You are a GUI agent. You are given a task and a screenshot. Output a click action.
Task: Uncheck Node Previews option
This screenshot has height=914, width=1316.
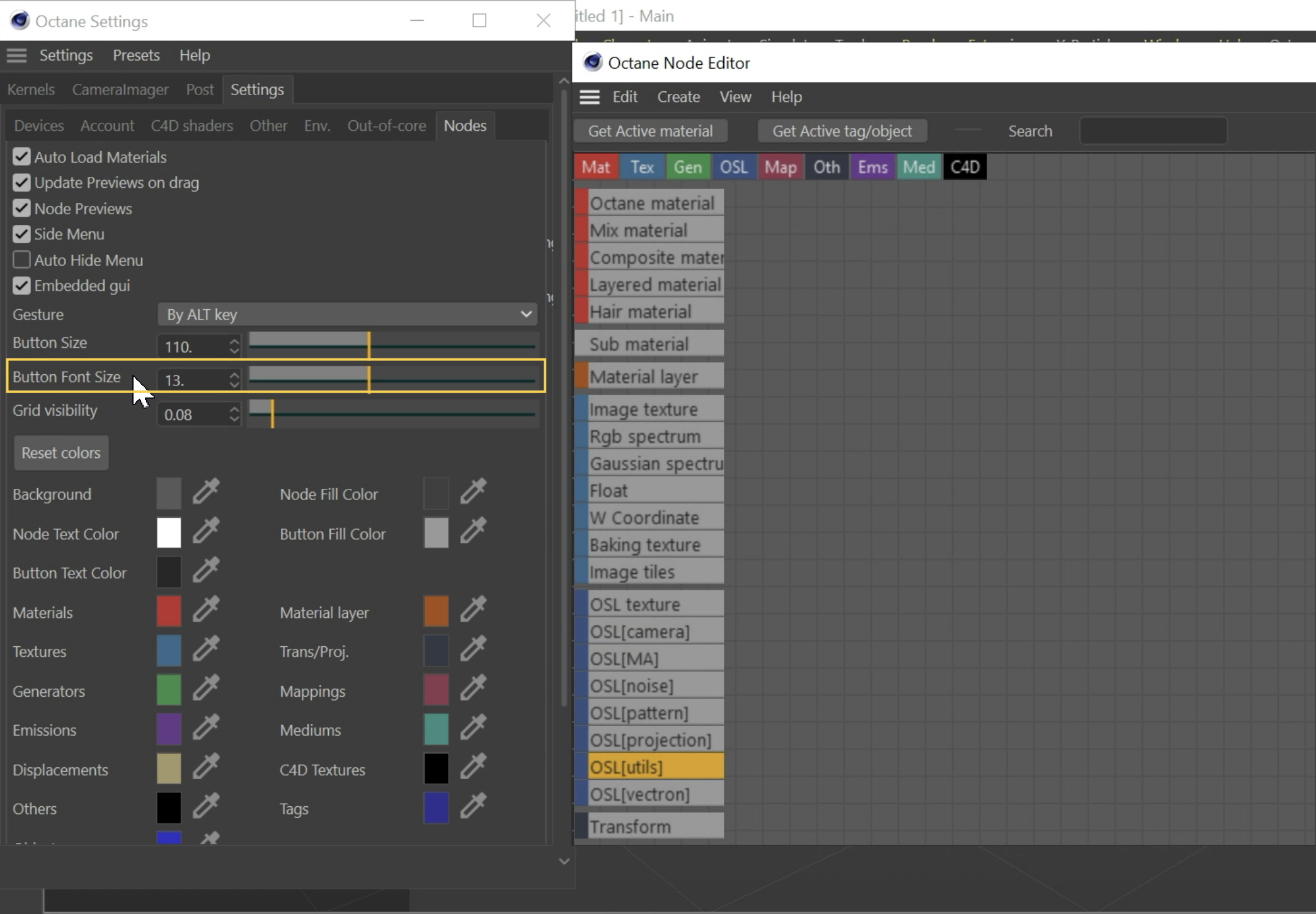[21, 209]
